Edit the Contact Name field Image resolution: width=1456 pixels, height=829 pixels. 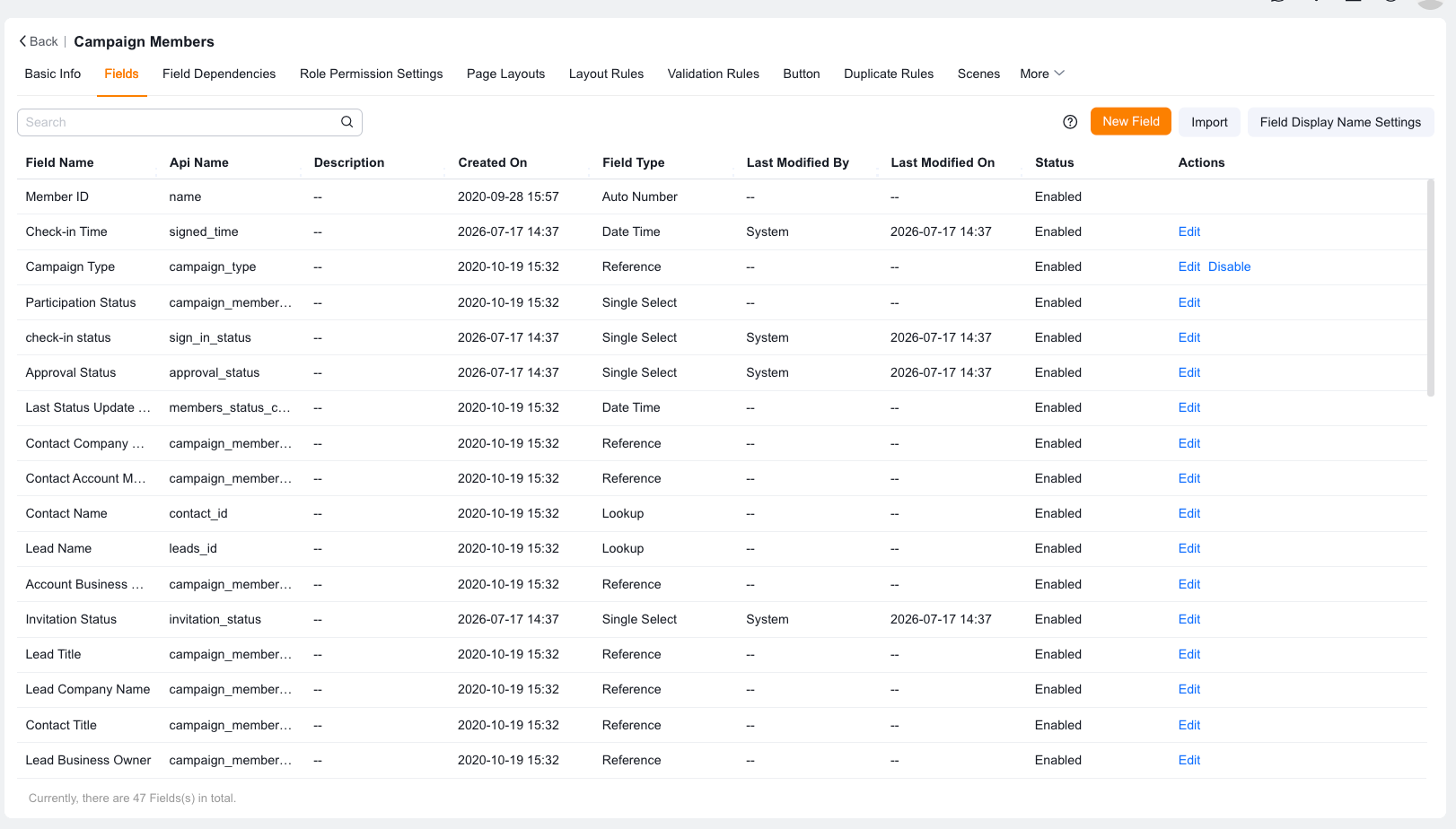coord(1189,513)
